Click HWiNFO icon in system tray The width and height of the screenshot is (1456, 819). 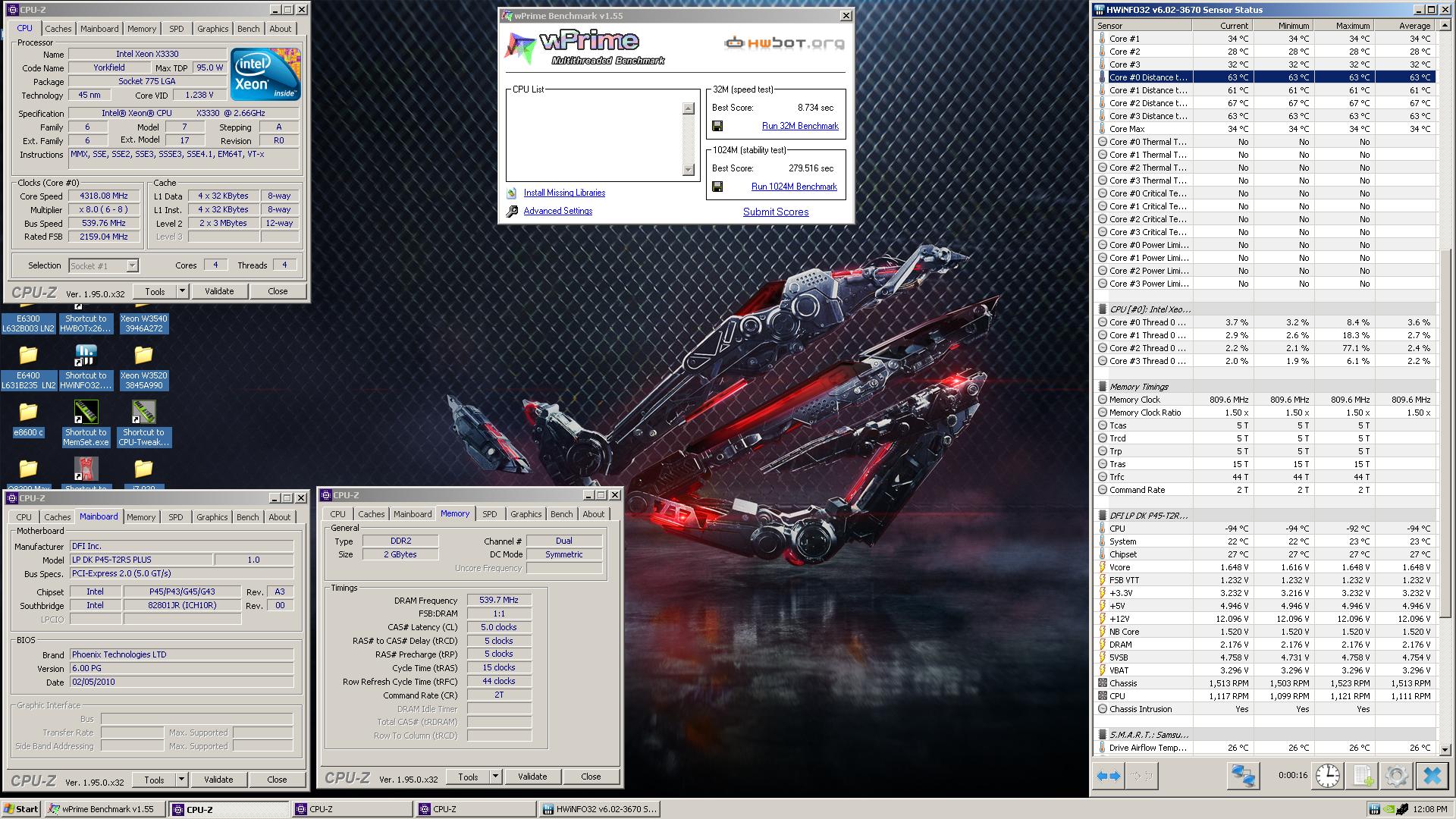coord(1375,809)
